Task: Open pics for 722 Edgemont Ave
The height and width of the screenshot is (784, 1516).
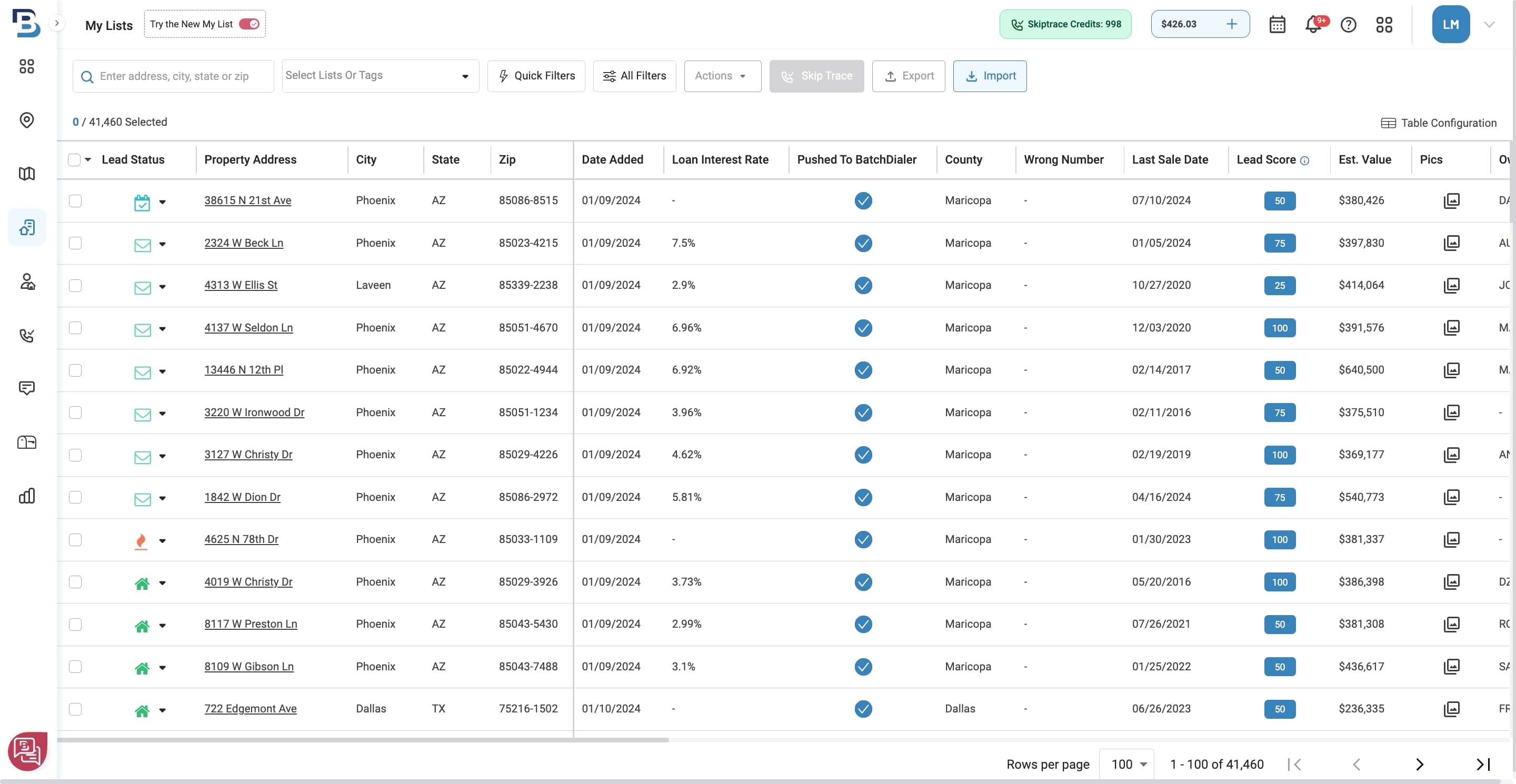Action: [x=1451, y=709]
